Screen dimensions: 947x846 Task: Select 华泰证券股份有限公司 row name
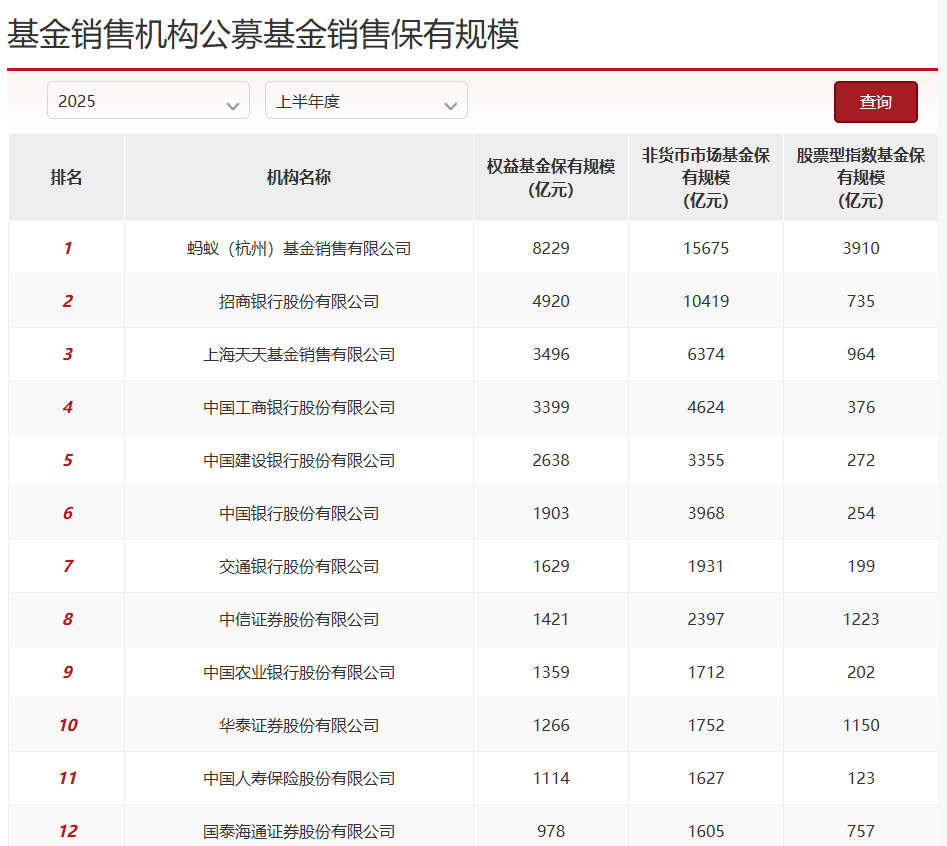(298, 726)
